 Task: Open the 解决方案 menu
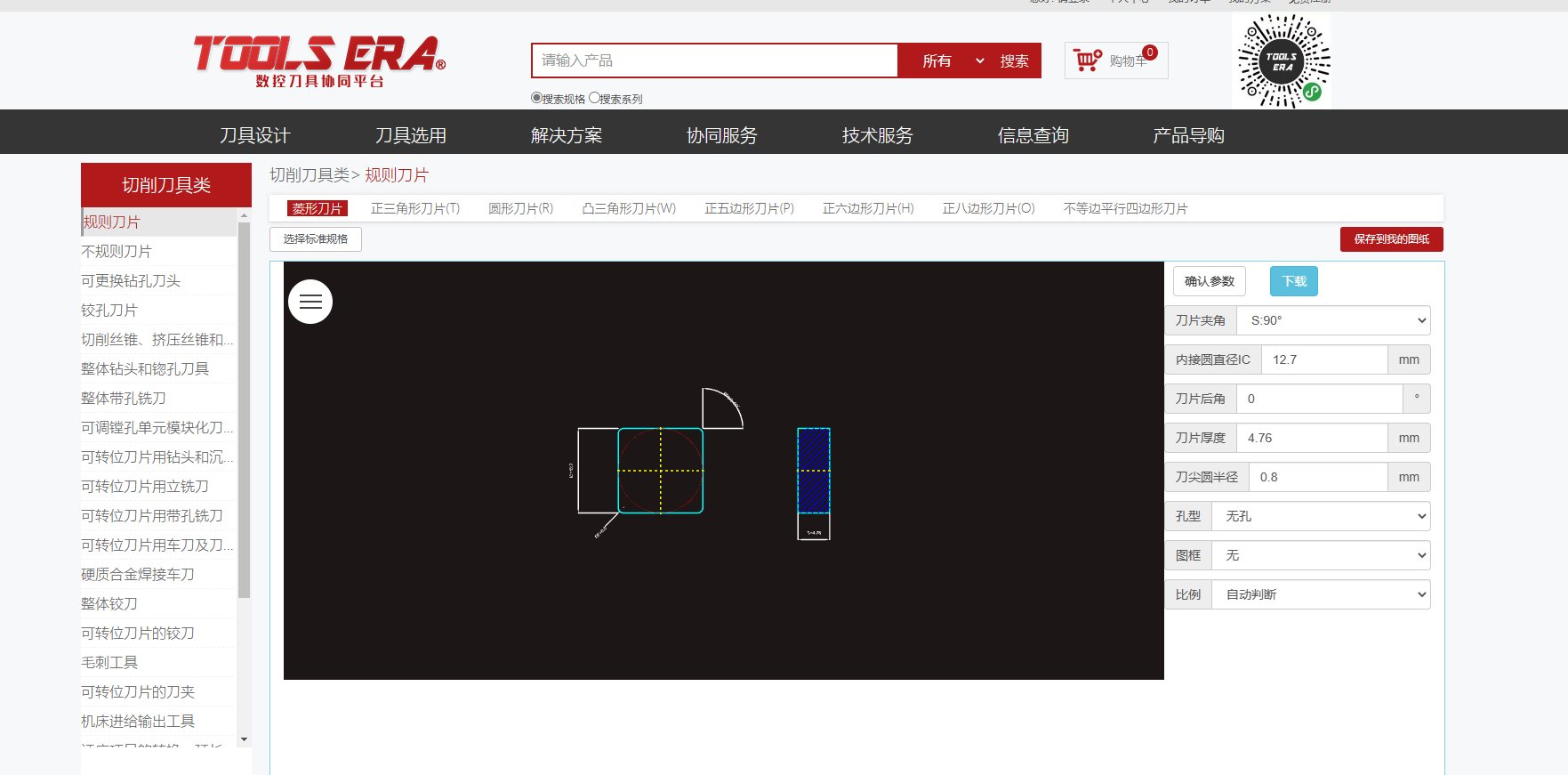pos(567,135)
